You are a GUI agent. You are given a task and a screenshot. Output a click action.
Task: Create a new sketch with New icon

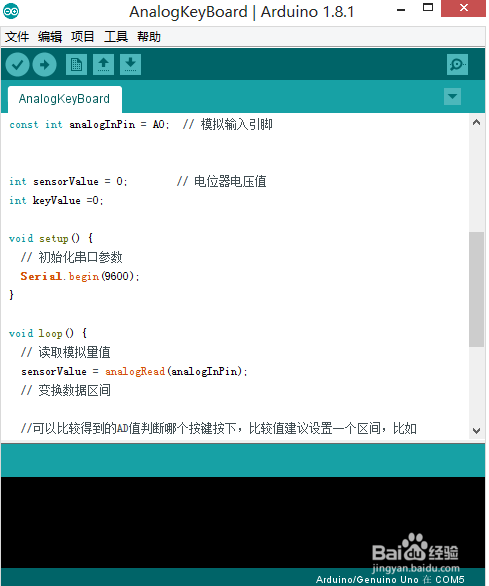click(76, 64)
